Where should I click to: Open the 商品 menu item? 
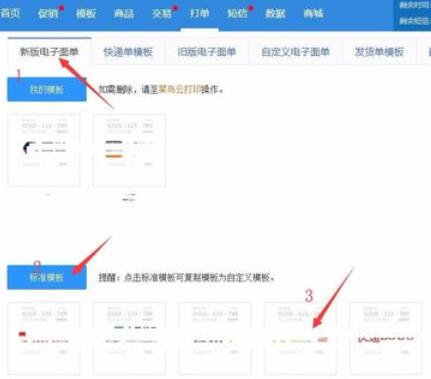coord(124,13)
